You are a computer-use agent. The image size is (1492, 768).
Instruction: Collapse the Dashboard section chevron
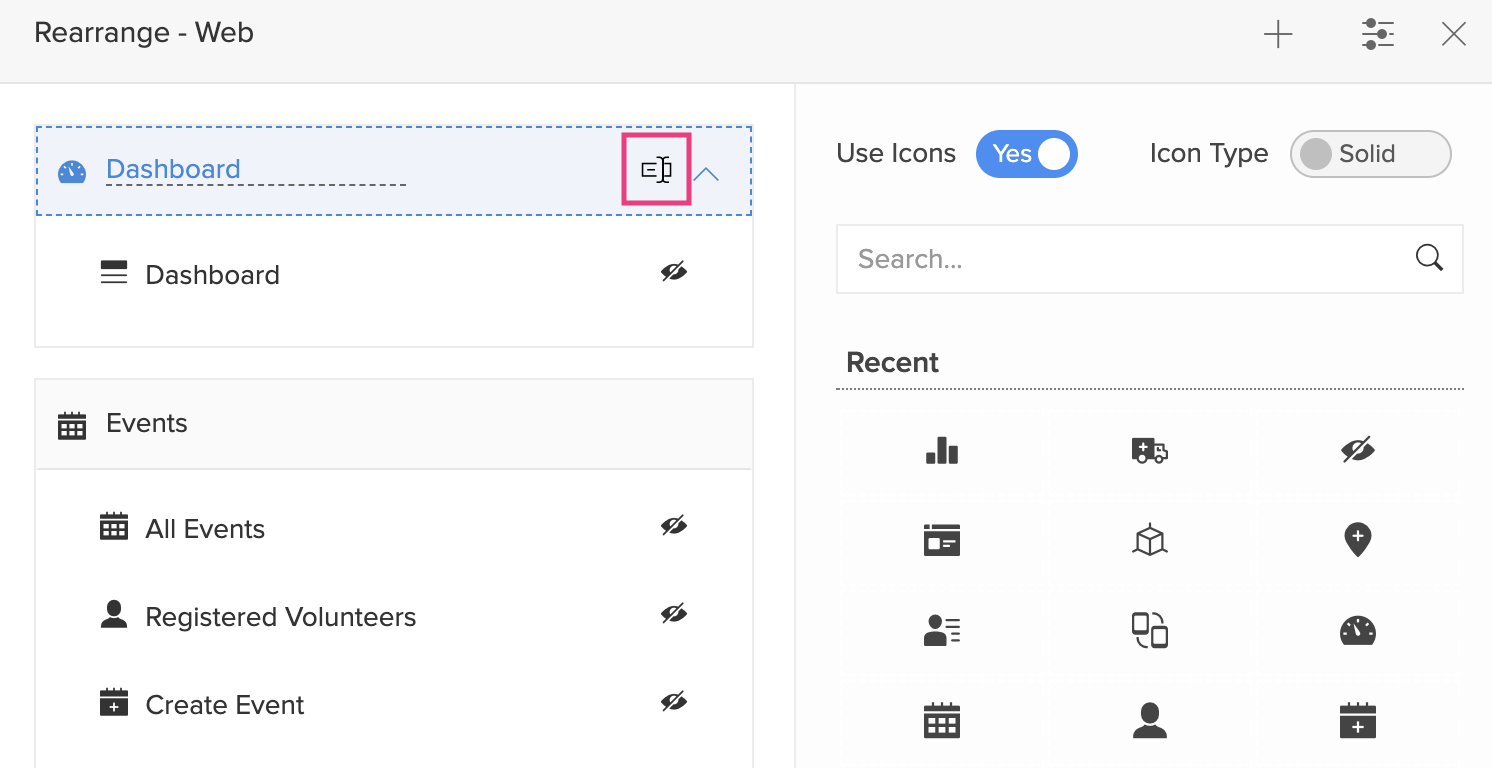[706, 173]
